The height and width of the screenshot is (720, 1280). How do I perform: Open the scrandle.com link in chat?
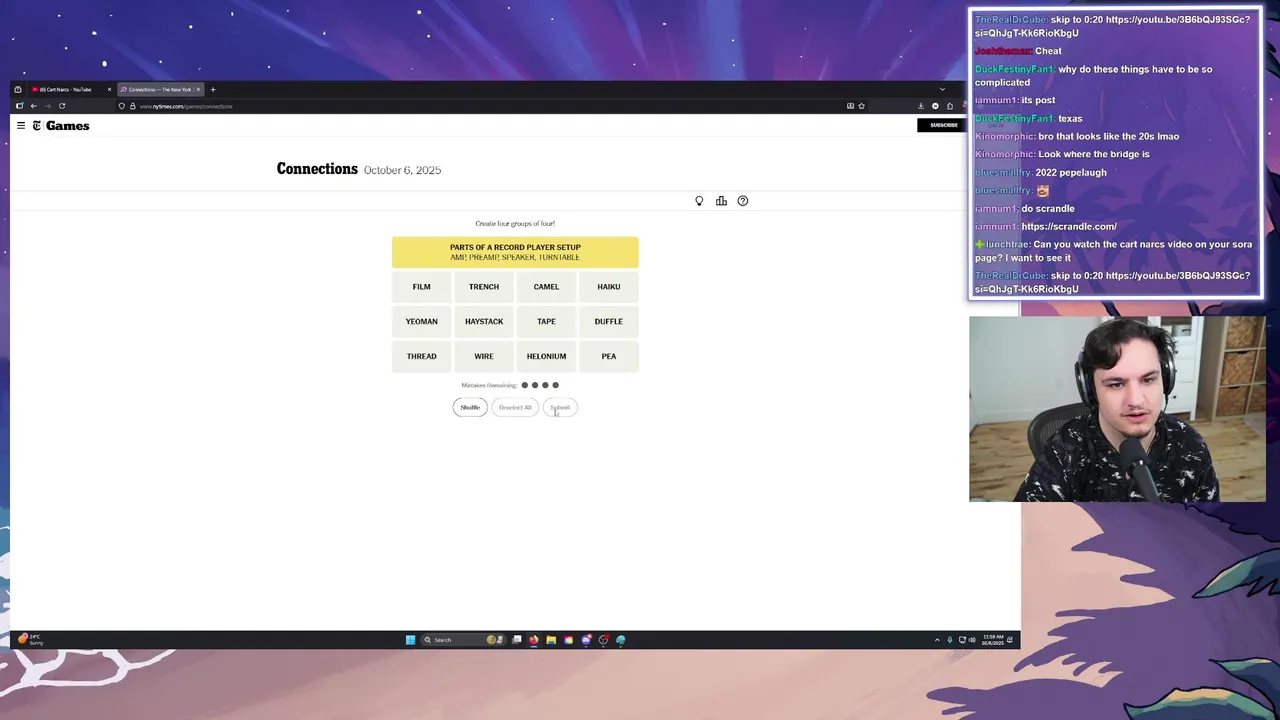[1069, 227]
